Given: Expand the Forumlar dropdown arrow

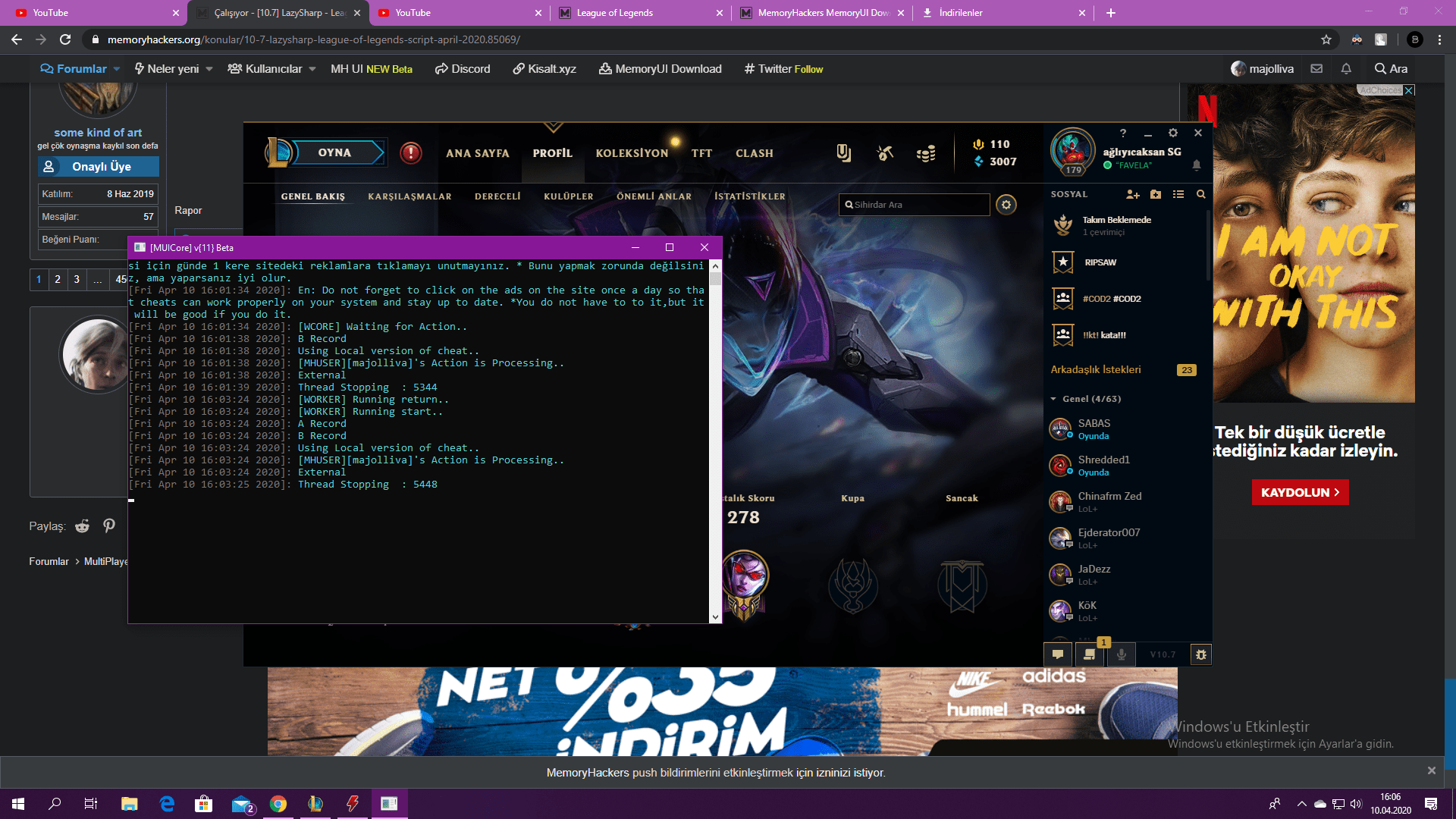Looking at the screenshot, I should coord(117,69).
